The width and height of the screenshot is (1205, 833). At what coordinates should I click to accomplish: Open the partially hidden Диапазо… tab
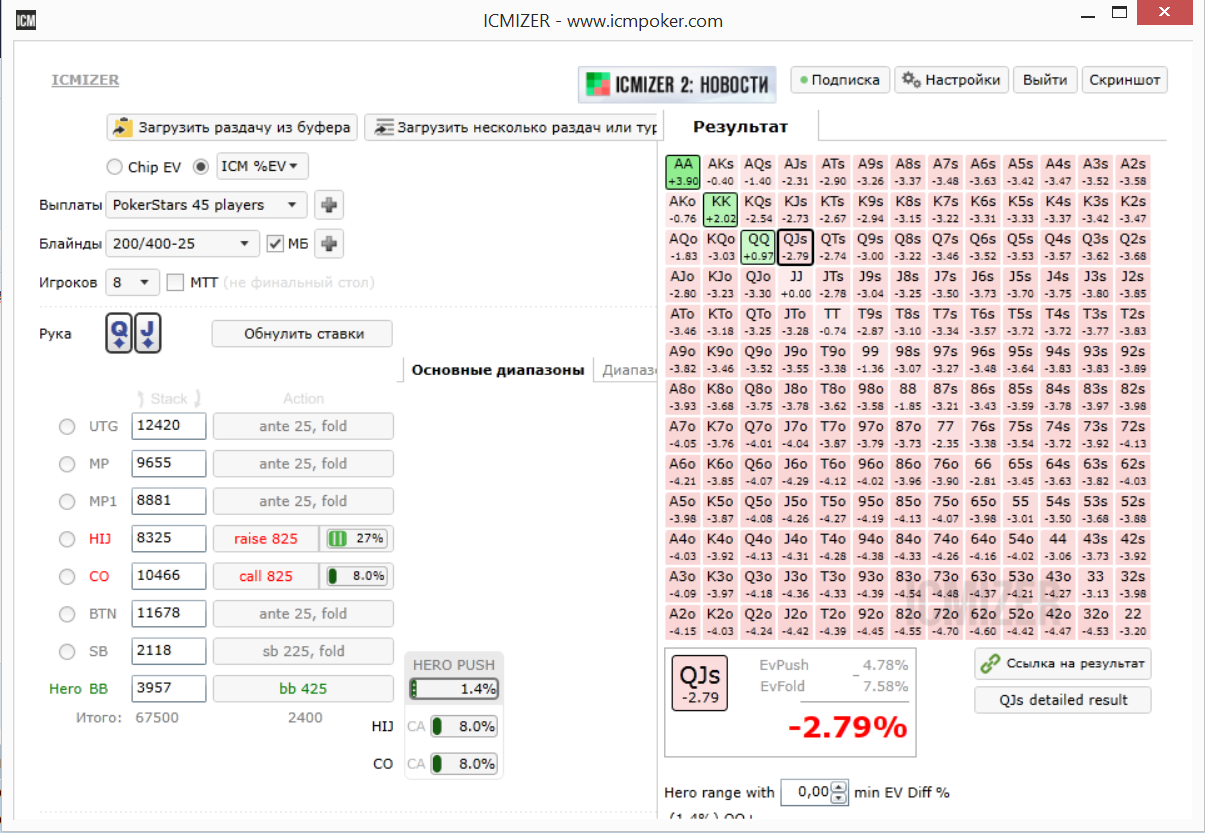626,370
